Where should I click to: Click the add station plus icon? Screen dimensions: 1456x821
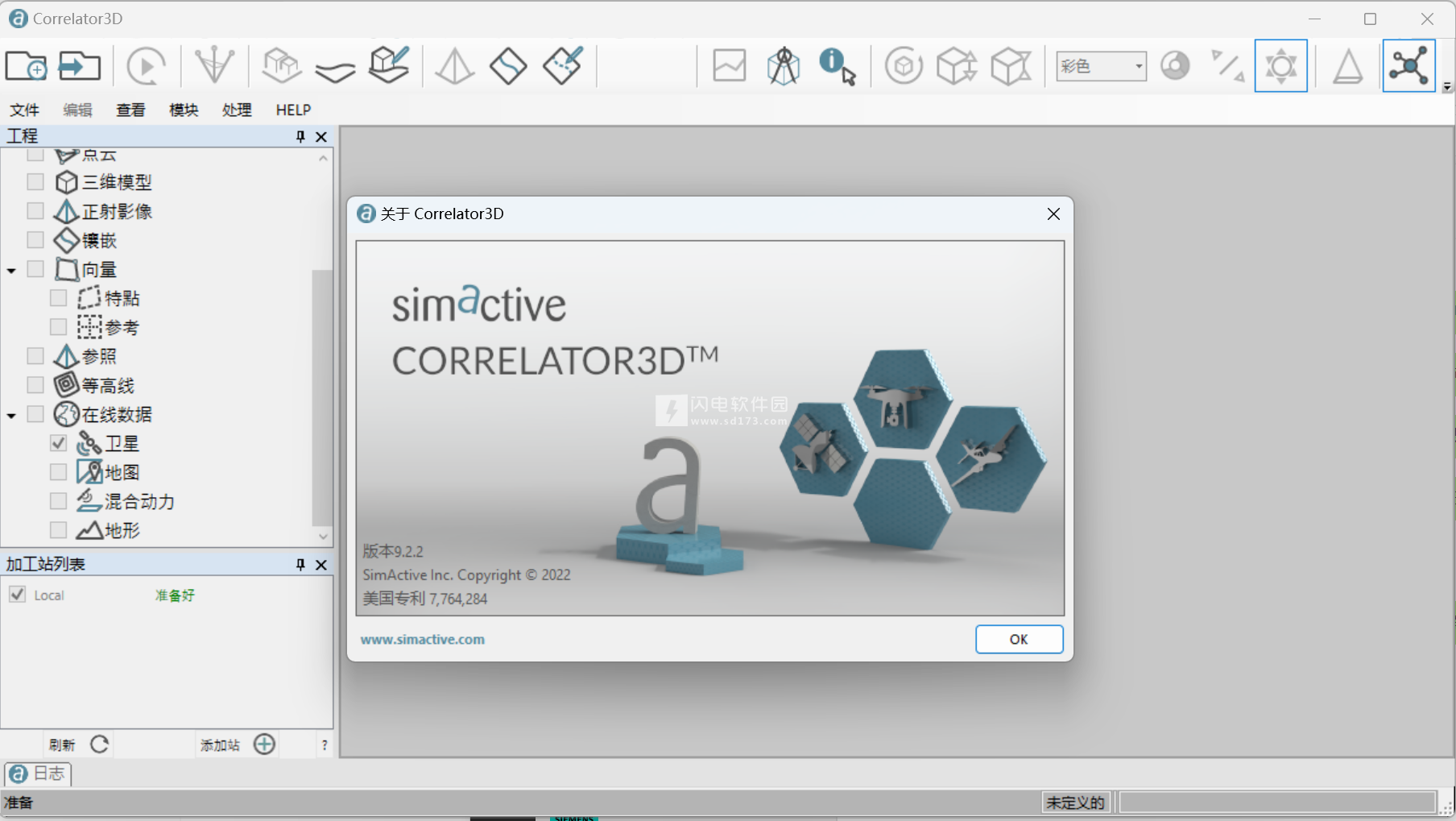[x=264, y=744]
